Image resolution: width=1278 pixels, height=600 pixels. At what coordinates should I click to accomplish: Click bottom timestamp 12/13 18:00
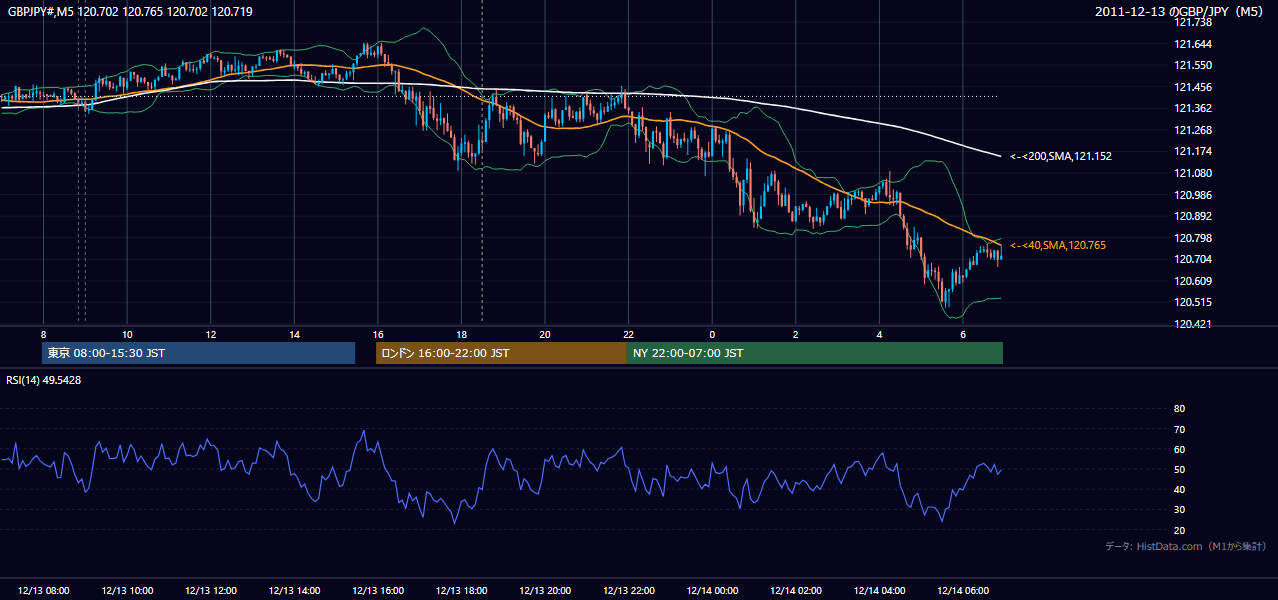461,591
